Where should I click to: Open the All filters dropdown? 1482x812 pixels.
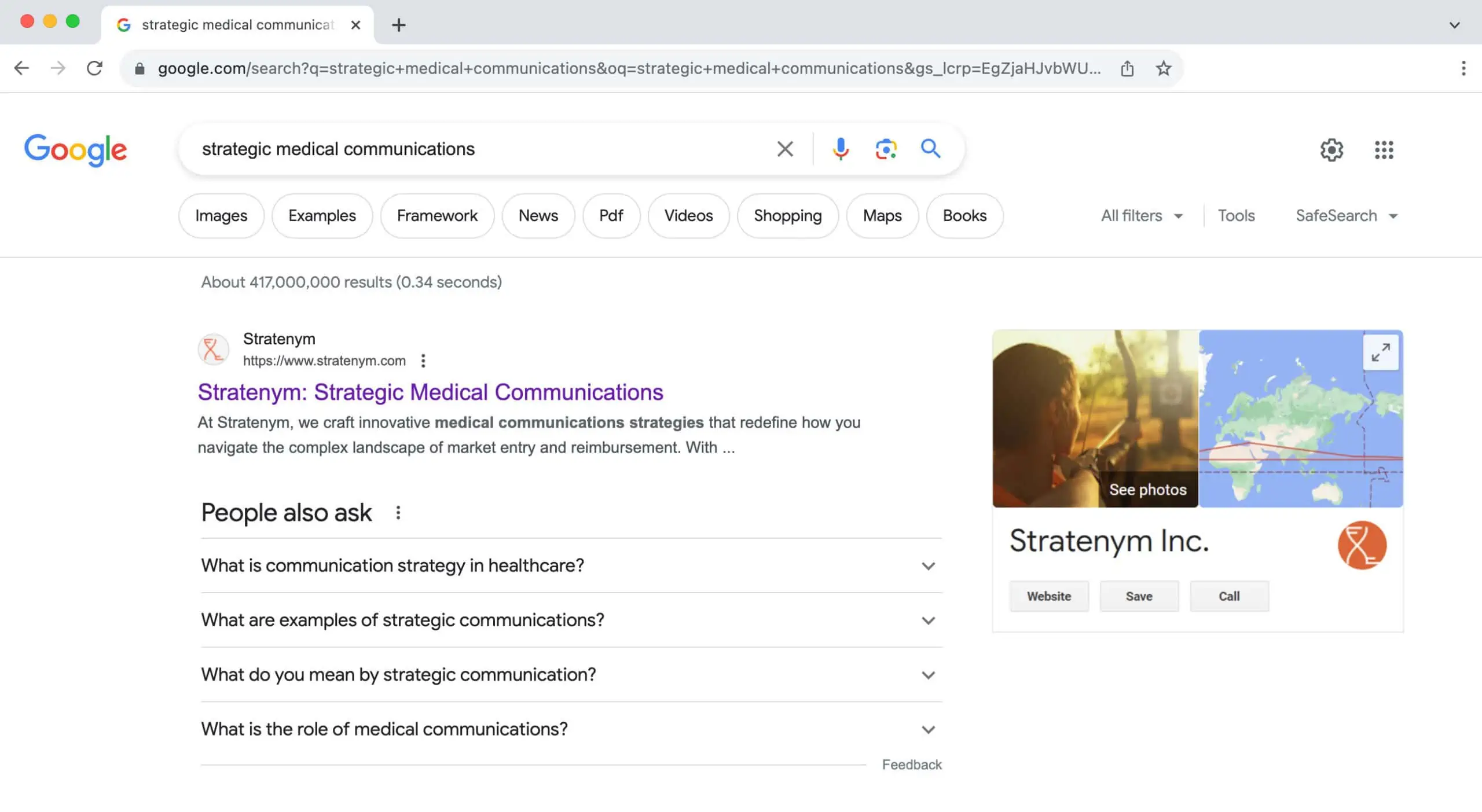tap(1142, 215)
